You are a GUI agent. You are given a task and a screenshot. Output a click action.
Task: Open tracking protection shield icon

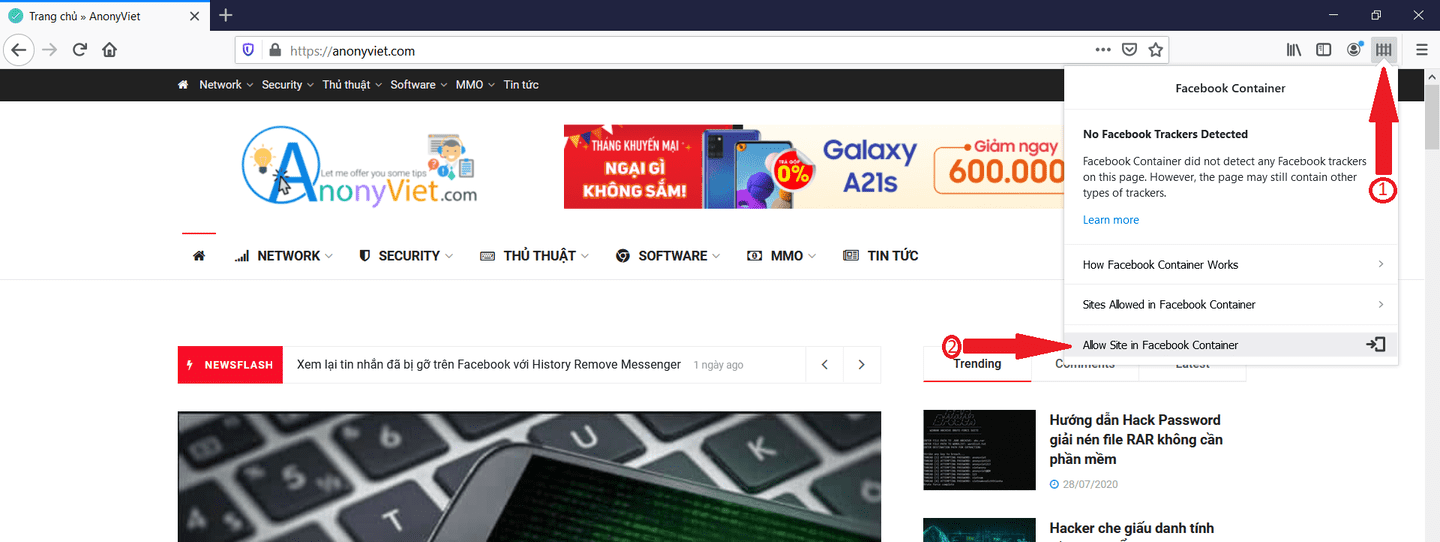pos(249,50)
